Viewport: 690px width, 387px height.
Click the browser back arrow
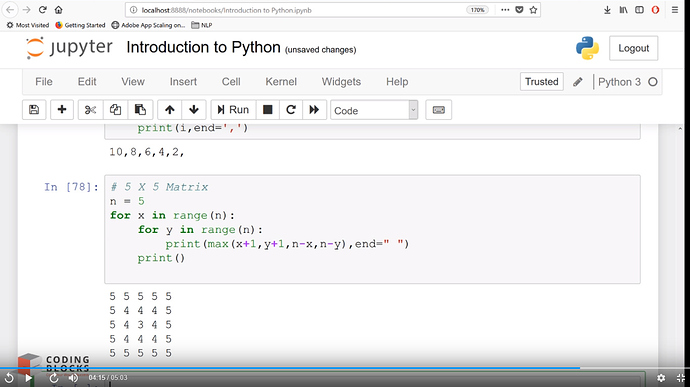click(10, 10)
